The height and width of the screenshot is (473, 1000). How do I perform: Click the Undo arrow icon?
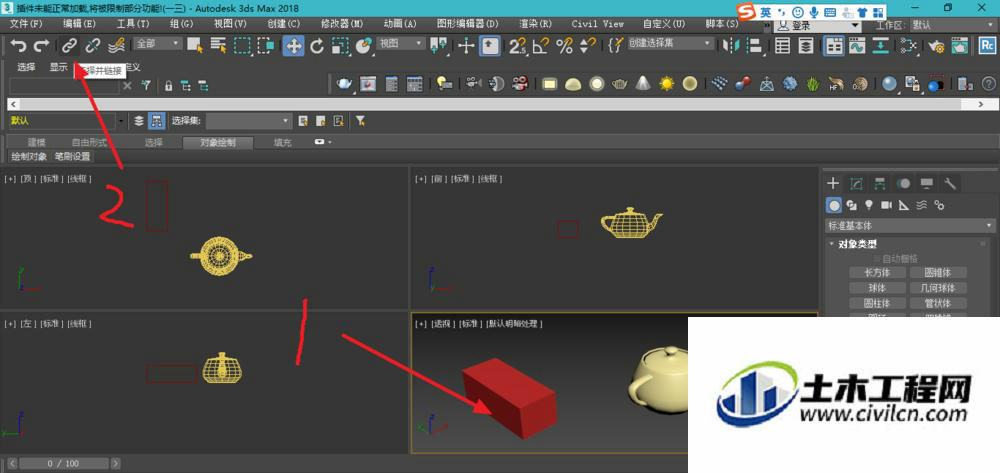[18, 45]
